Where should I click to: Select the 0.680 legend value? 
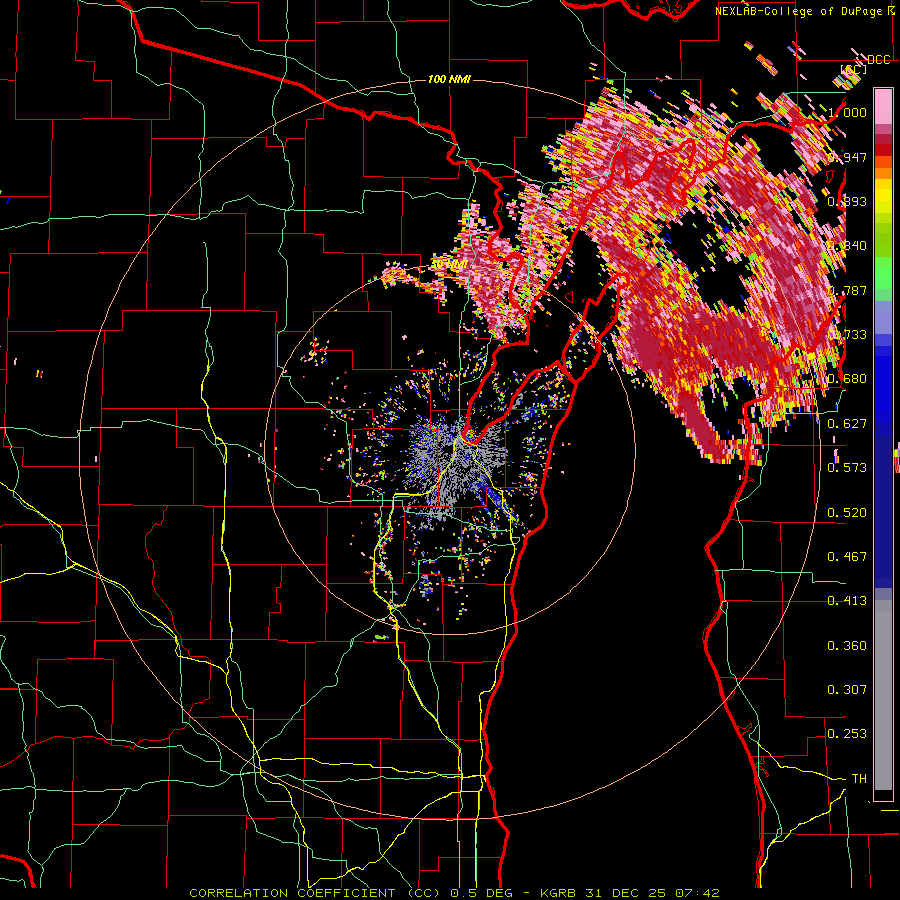[x=847, y=379]
